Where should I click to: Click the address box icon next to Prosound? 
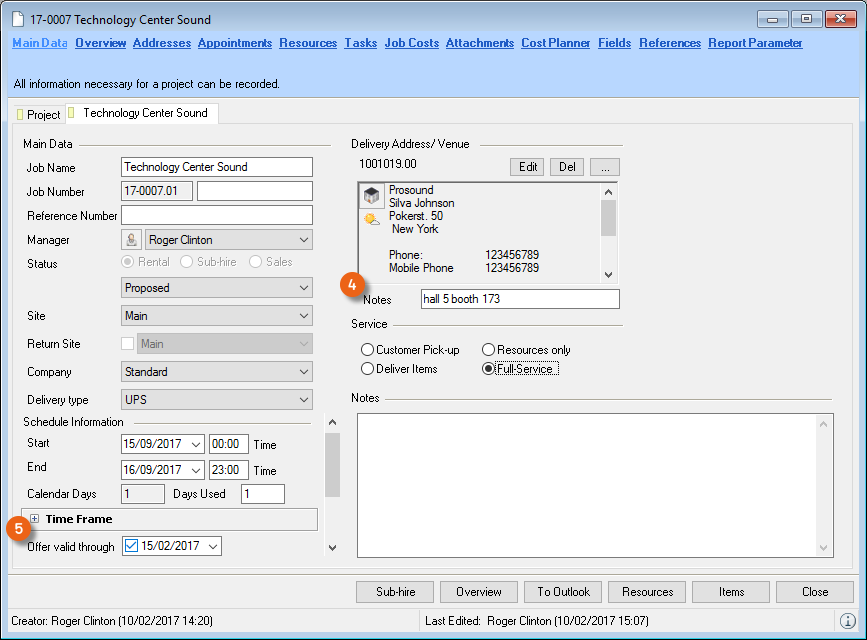[371, 196]
